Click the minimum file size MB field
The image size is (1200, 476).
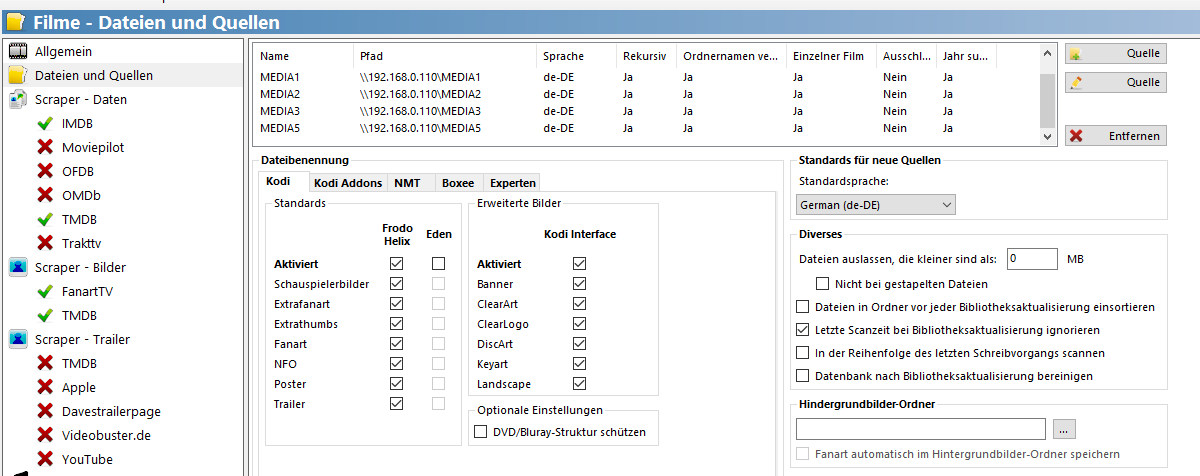click(1032, 258)
